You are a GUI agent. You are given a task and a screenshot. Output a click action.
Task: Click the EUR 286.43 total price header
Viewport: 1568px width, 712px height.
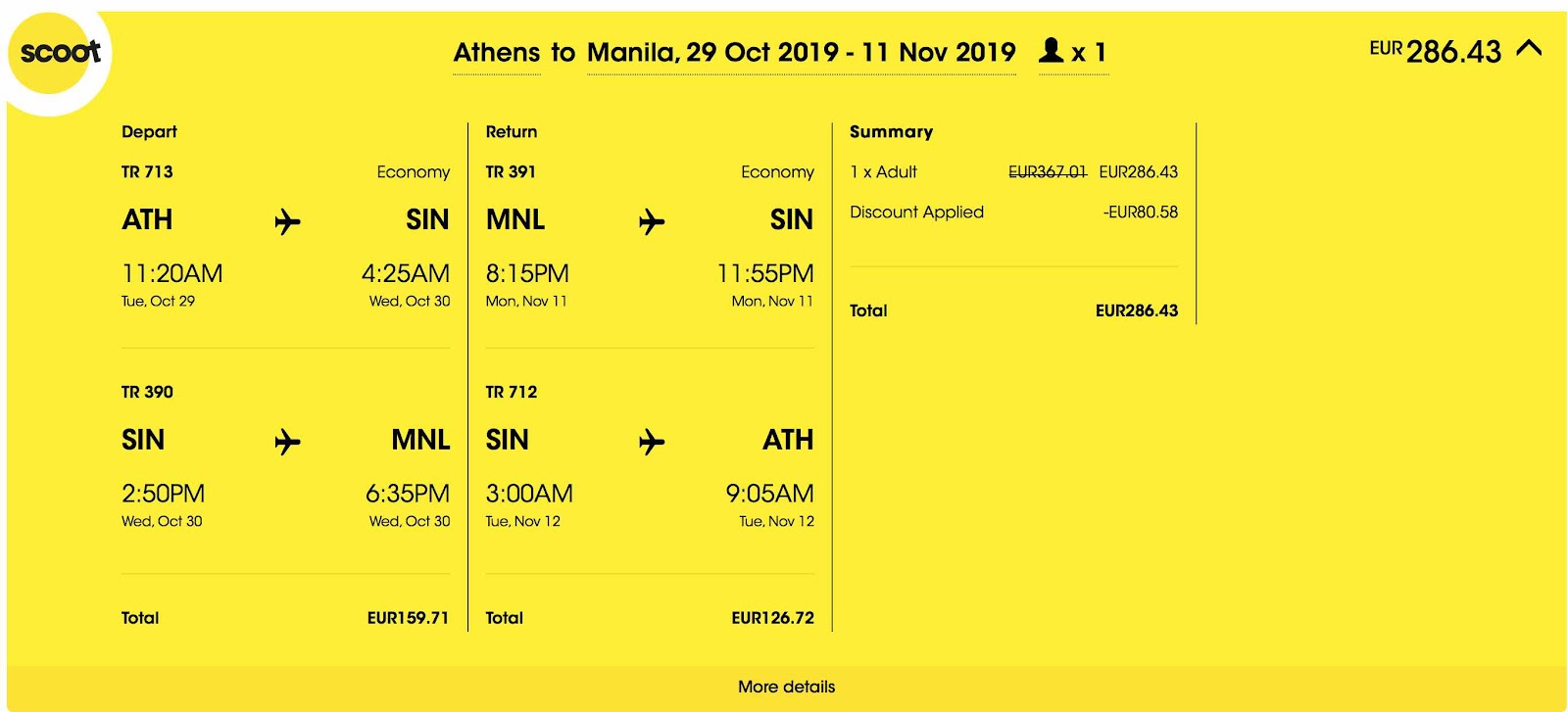coord(1435,51)
